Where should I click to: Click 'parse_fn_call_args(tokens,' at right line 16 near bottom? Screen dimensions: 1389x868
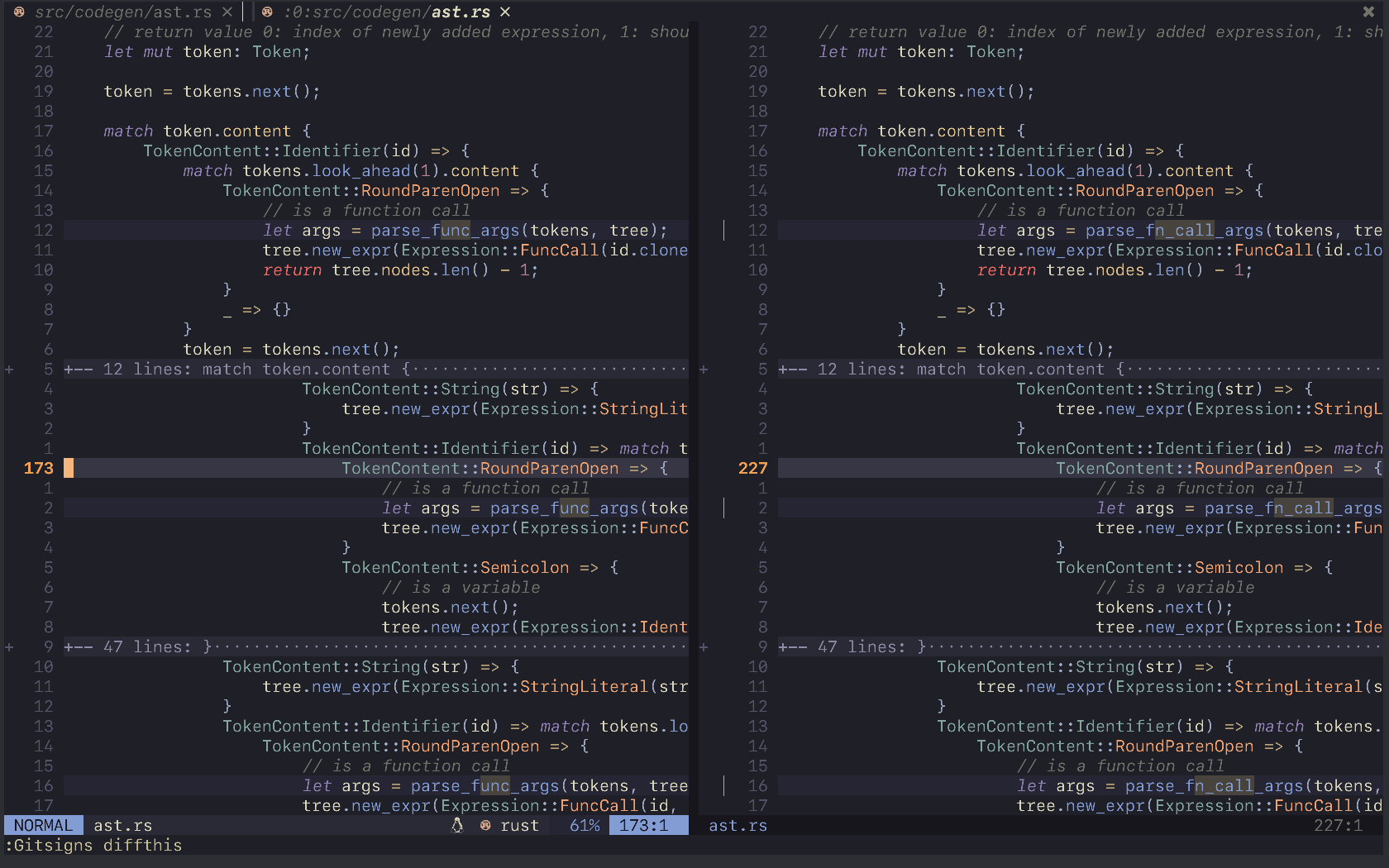click(1254, 785)
